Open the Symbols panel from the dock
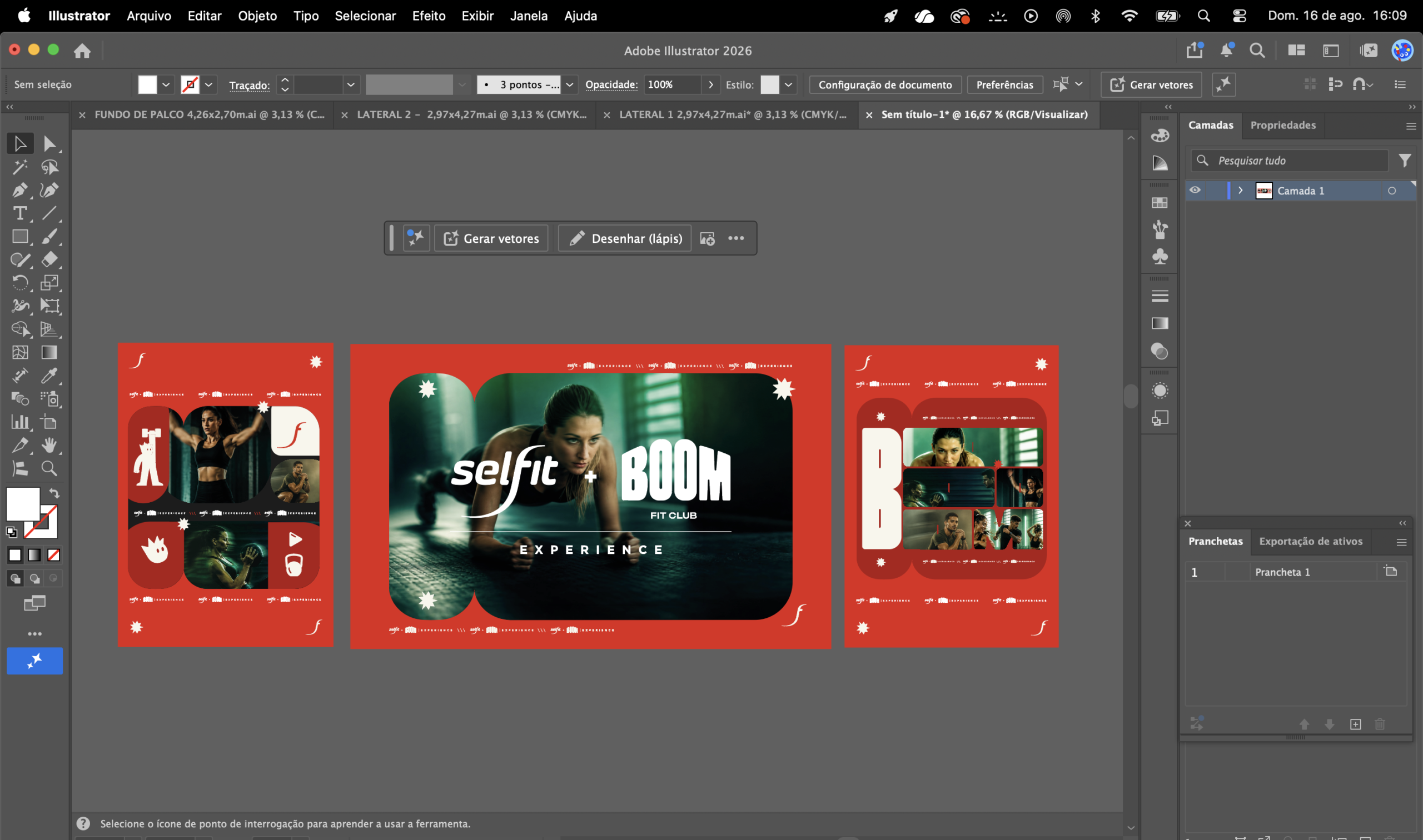Viewport: 1423px width, 840px height. pos(1160,257)
